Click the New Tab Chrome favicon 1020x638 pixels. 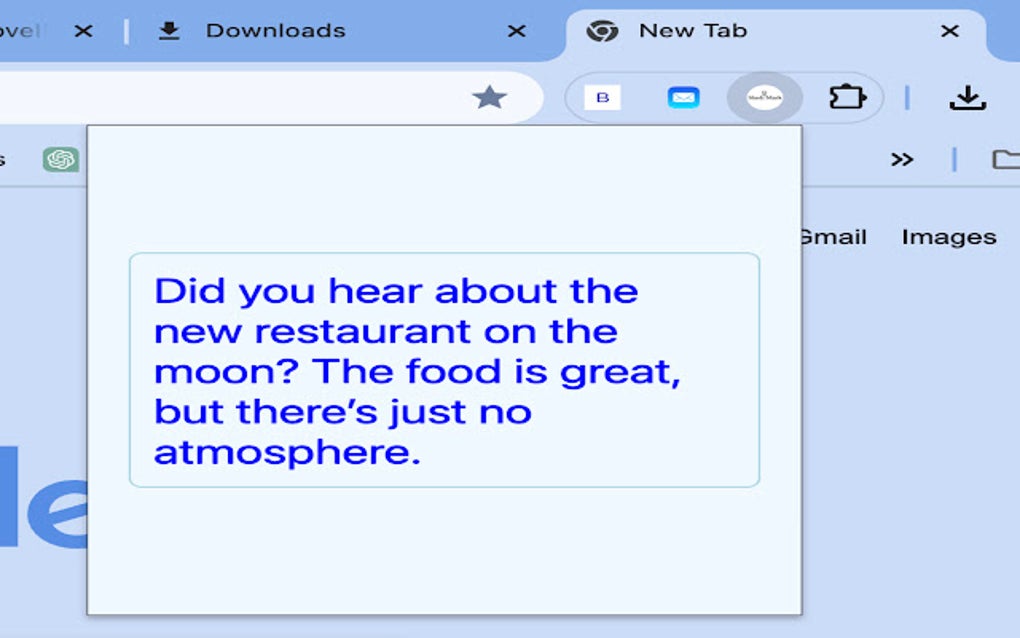coord(601,31)
